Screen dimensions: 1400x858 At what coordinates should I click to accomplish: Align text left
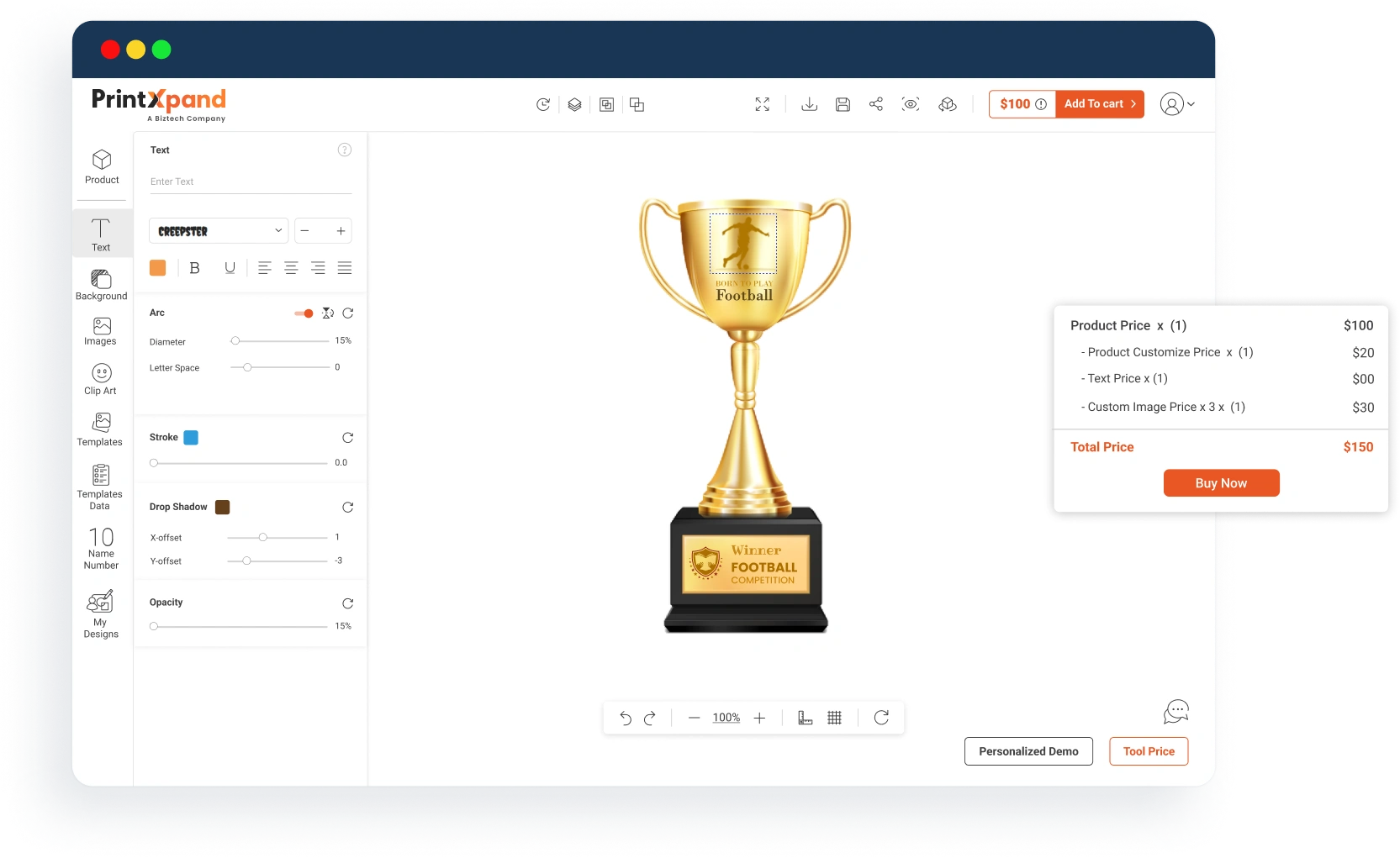264,268
